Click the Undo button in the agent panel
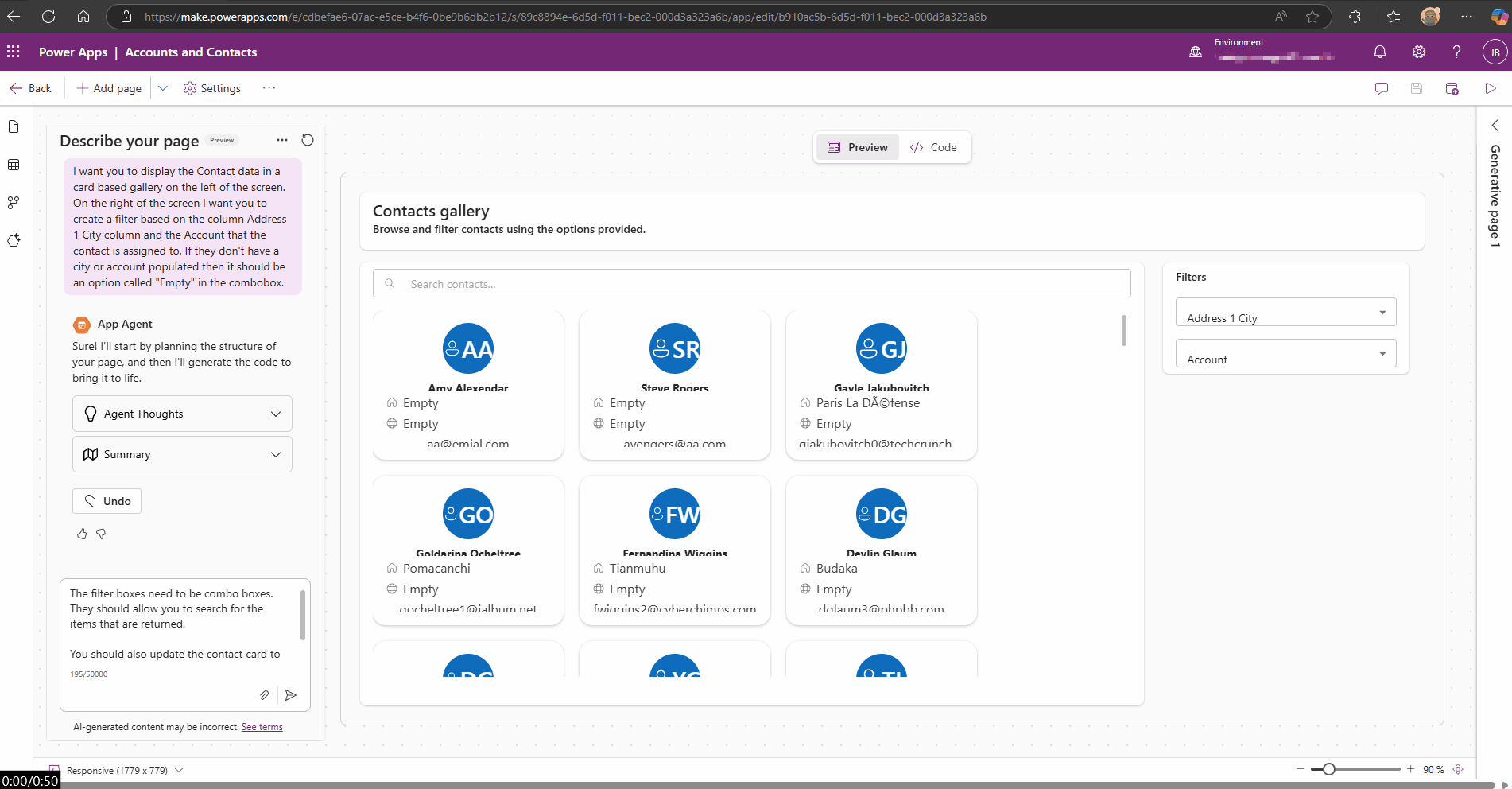Image resolution: width=1512 pixels, height=789 pixels. click(107, 501)
